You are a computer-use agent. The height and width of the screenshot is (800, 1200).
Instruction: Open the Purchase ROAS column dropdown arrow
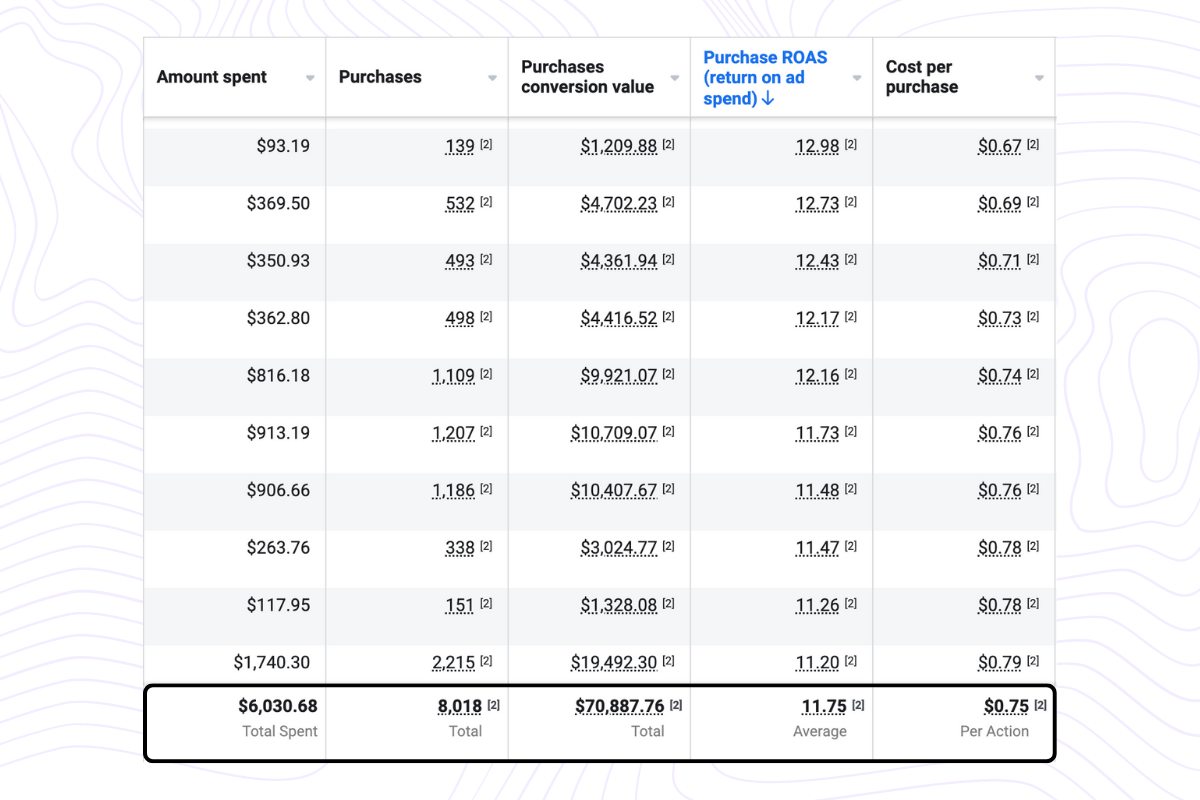tap(857, 78)
